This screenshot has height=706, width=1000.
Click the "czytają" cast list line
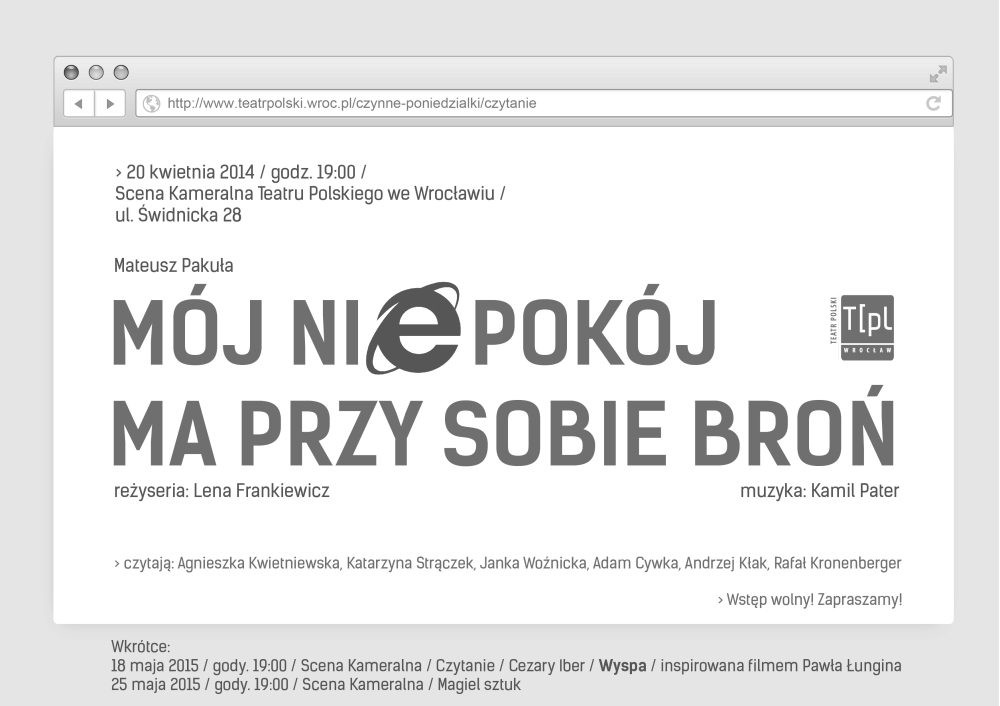508,563
